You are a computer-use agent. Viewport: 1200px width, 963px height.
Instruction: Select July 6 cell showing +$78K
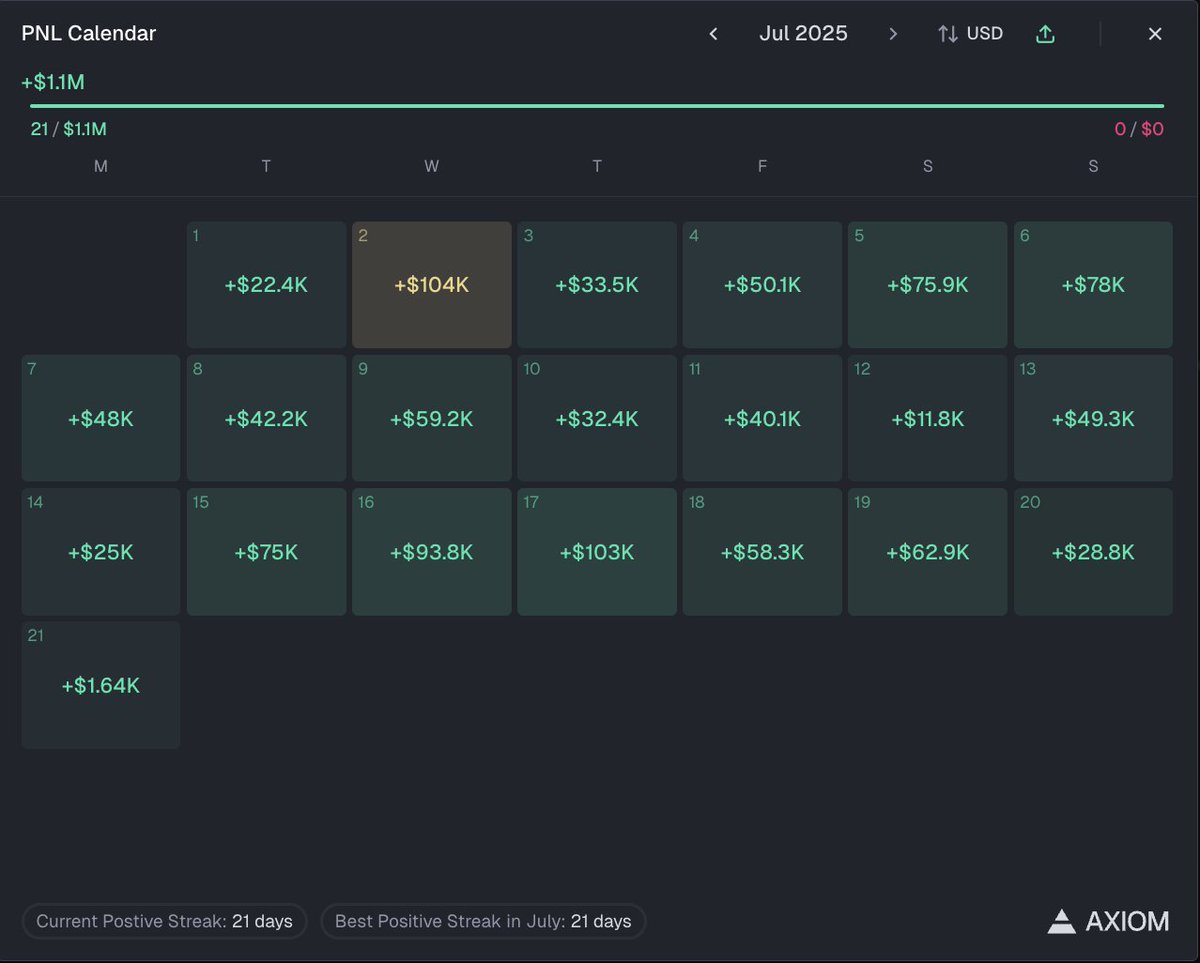click(1093, 285)
